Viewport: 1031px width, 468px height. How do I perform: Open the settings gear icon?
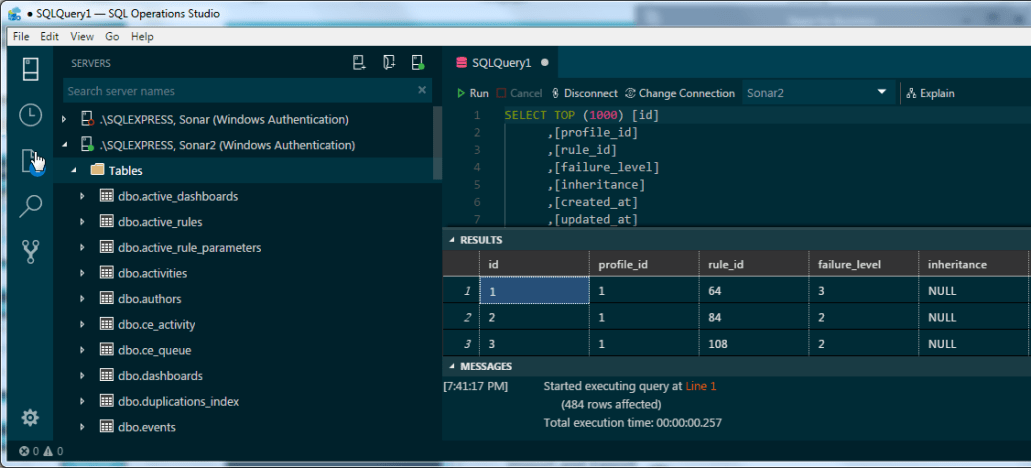click(x=30, y=417)
